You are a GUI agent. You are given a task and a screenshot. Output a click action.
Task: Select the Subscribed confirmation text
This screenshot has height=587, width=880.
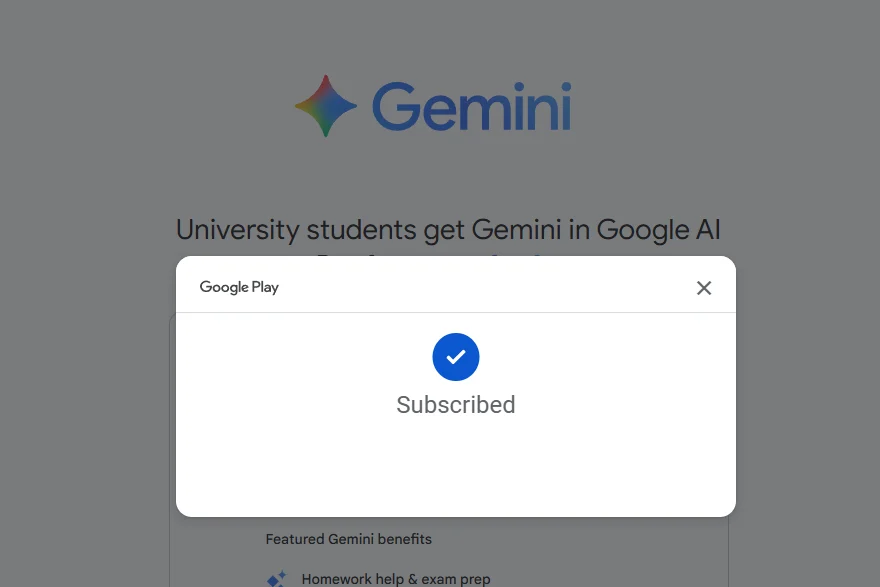(456, 405)
